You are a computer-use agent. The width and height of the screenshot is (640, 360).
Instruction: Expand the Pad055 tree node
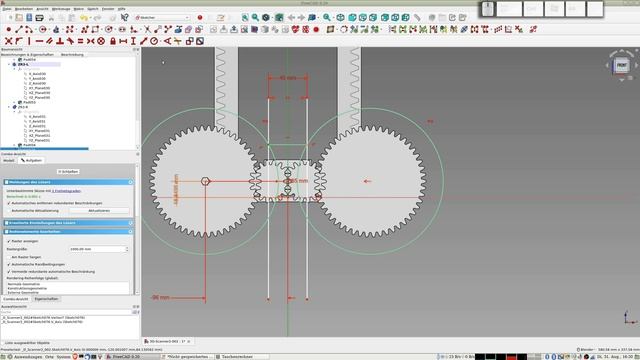point(14,102)
